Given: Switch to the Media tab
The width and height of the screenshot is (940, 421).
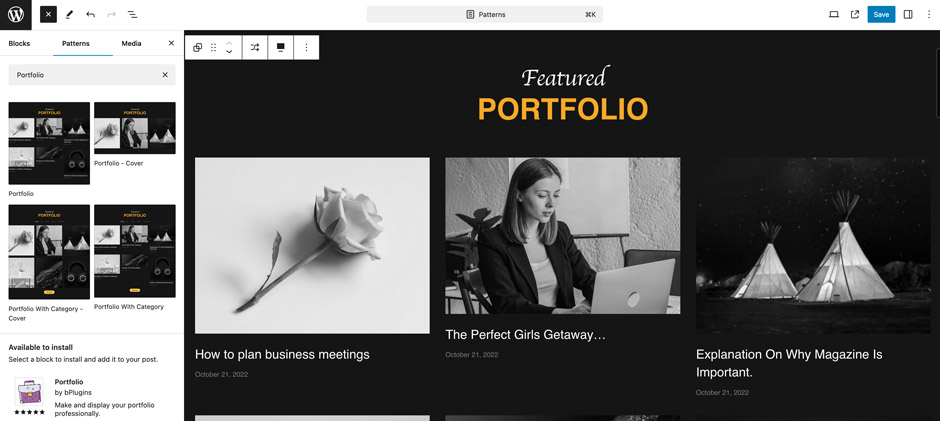Looking at the screenshot, I should (x=131, y=44).
